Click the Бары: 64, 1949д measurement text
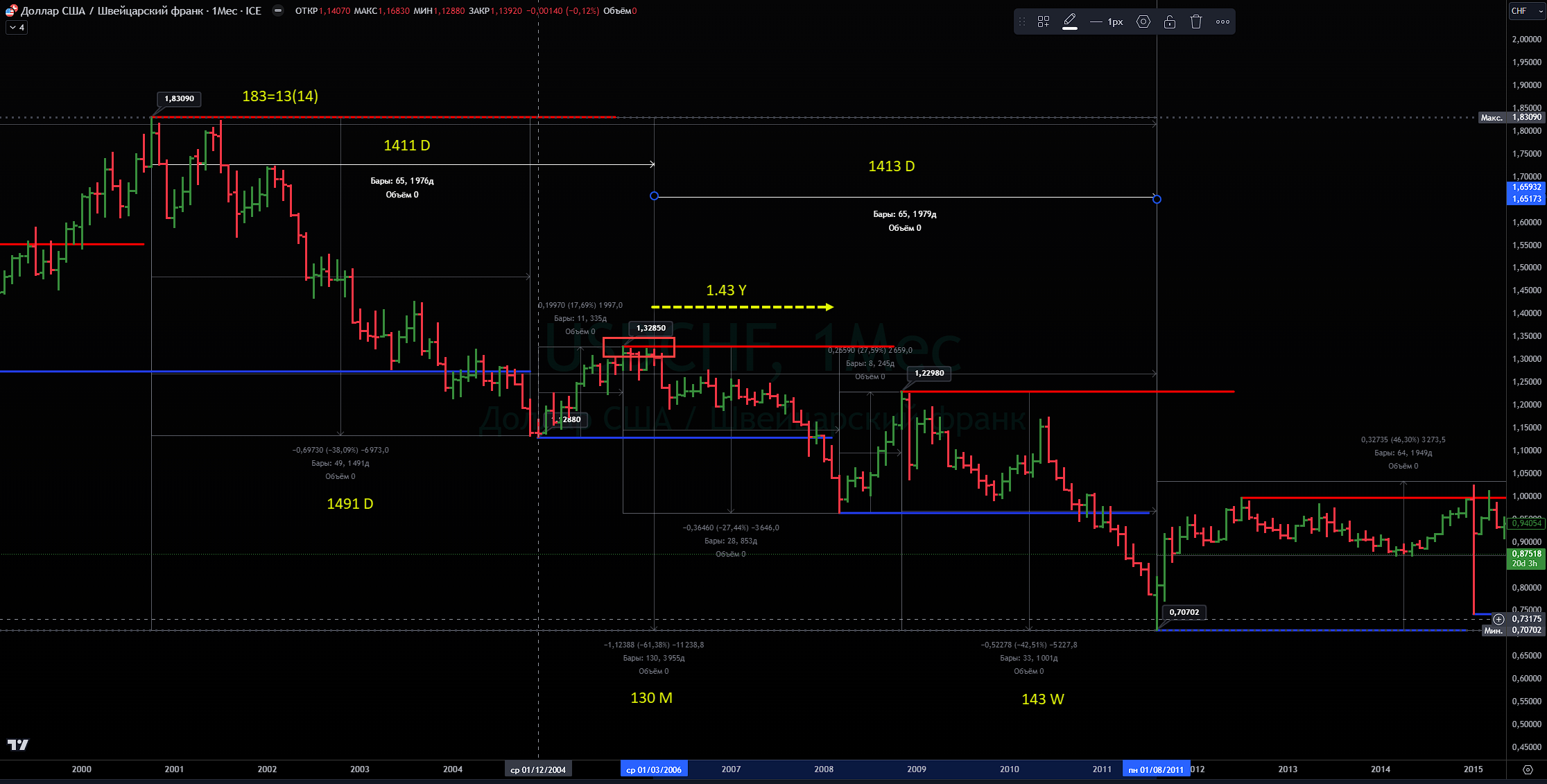 click(x=1403, y=453)
